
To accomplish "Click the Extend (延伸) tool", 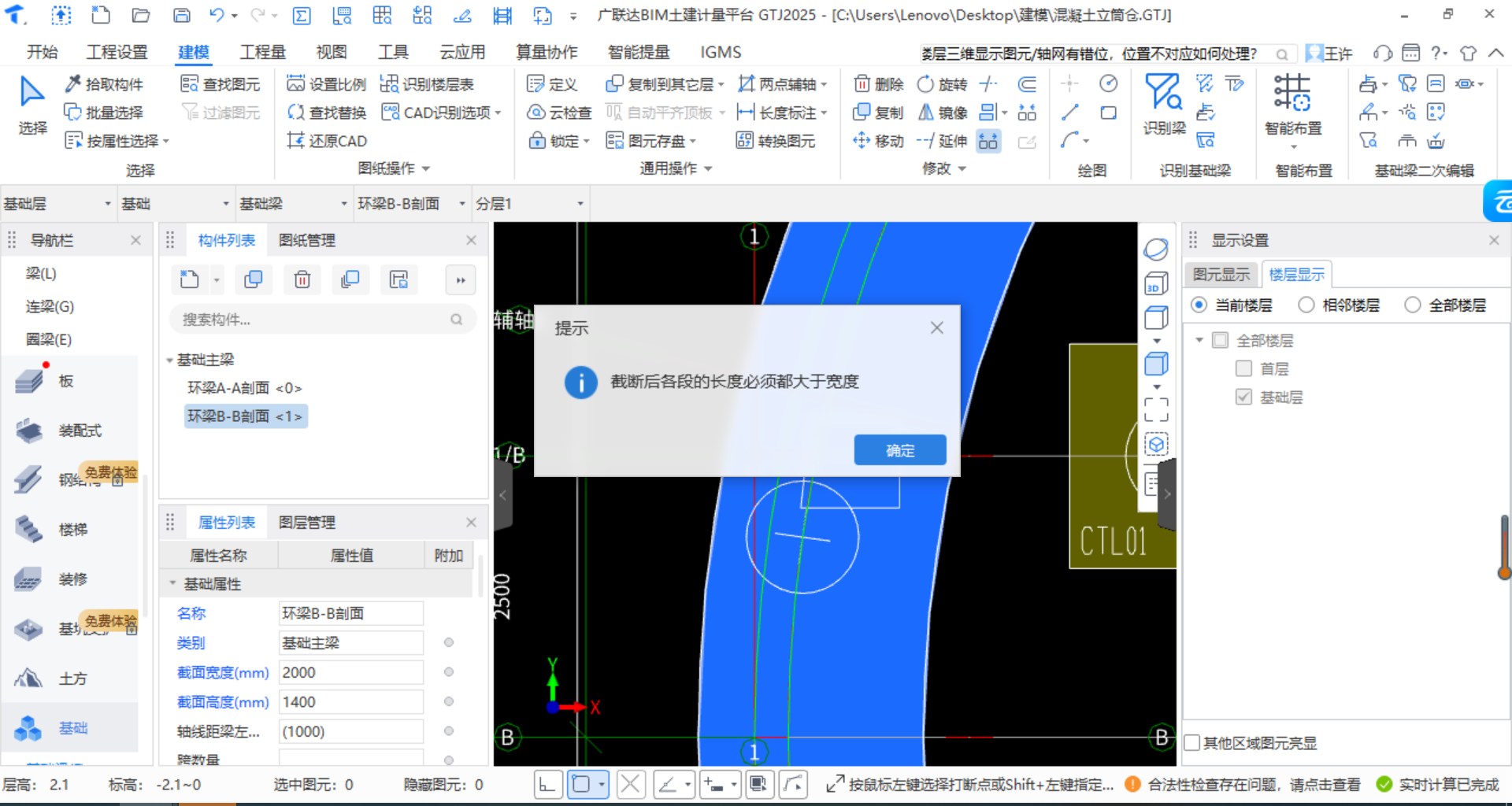I will tap(943, 141).
